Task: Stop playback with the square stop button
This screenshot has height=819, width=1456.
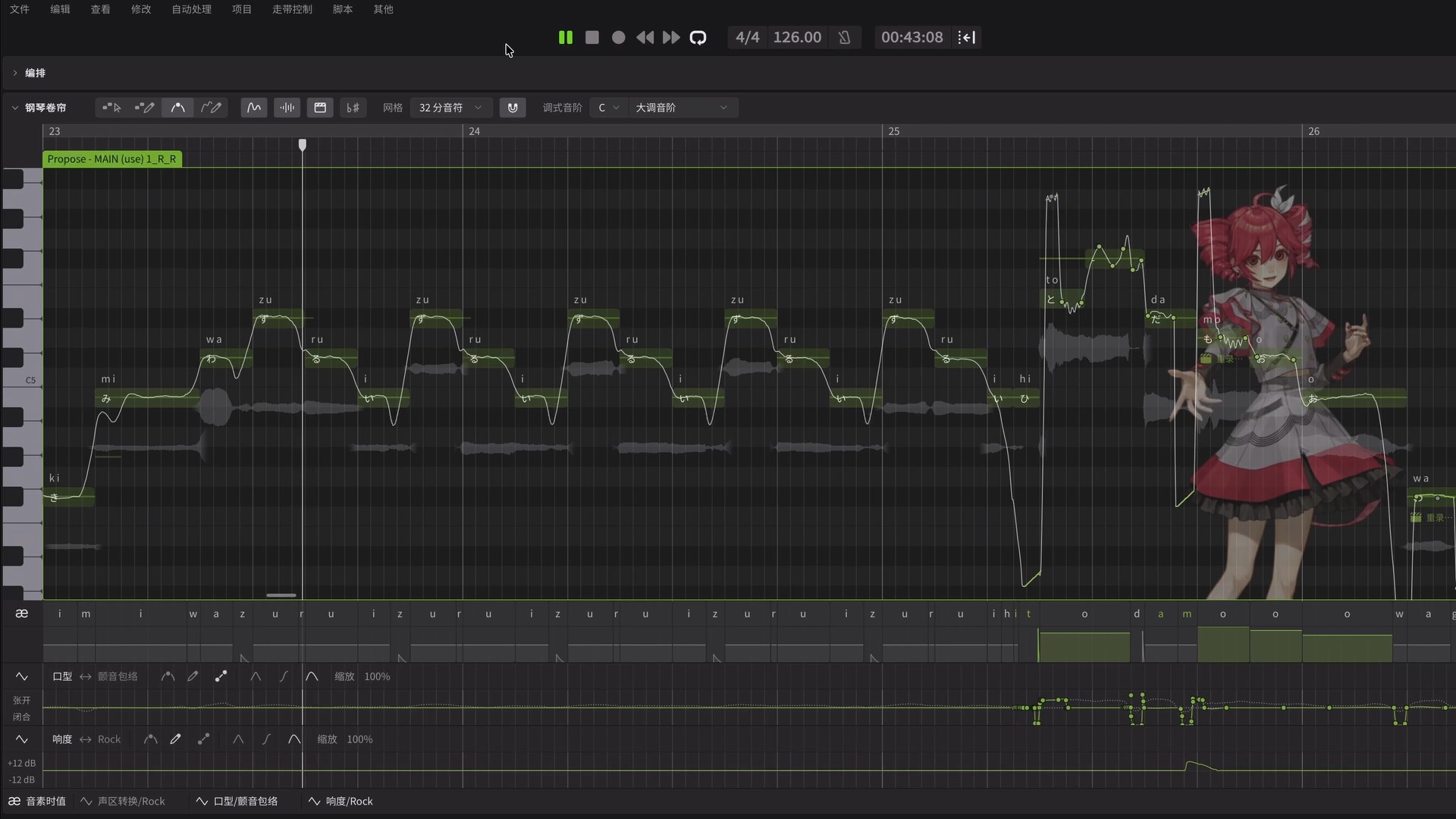Action: coord(592,37)
